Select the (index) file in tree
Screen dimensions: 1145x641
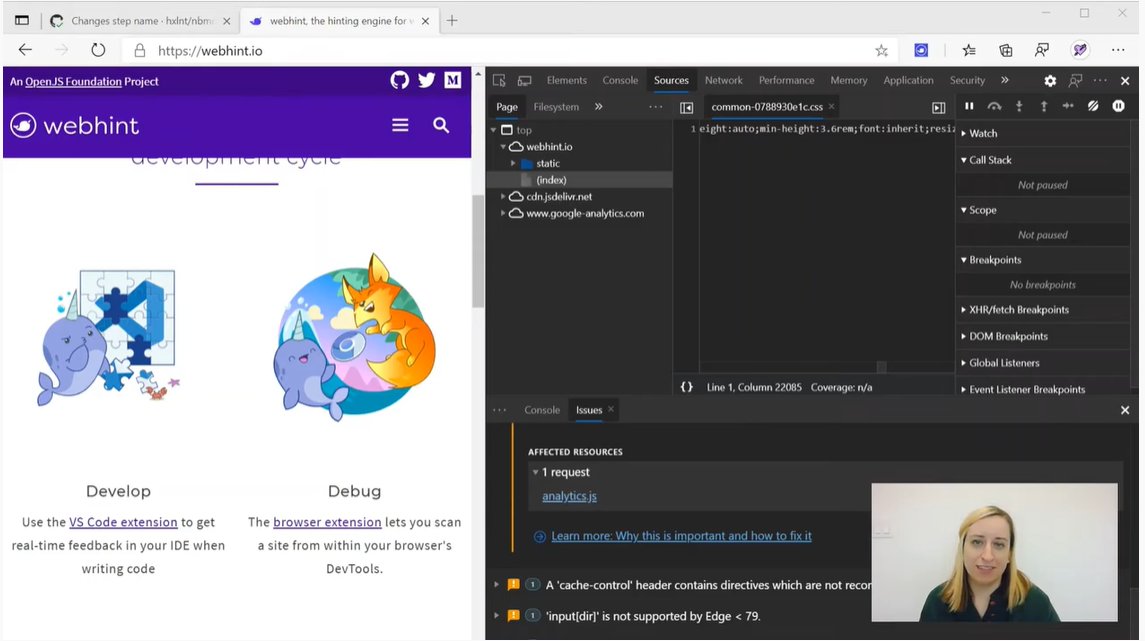[x=551, y=180]
